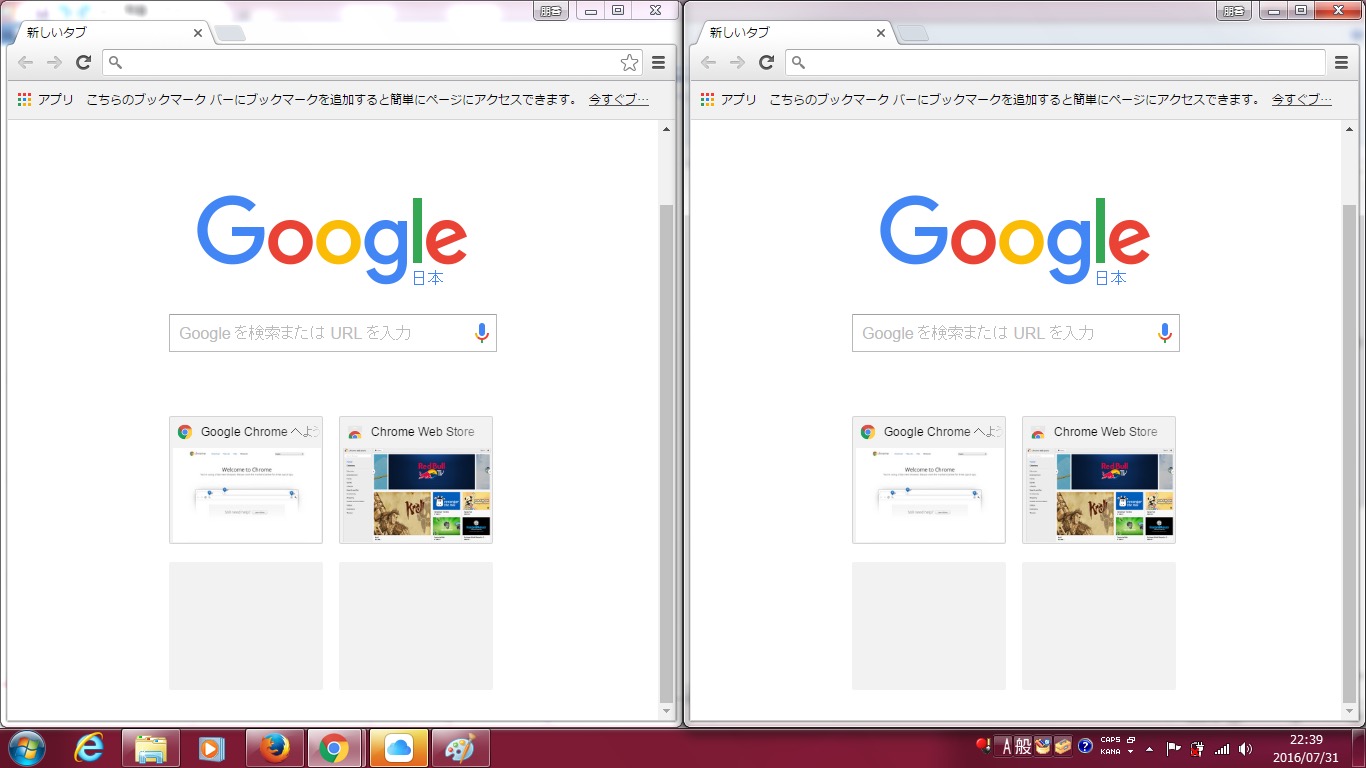Open the アプリ shortcut in the right bookmarks bar
The width and height of the screenshot is (1366, 768).
[x=729, y=100]
